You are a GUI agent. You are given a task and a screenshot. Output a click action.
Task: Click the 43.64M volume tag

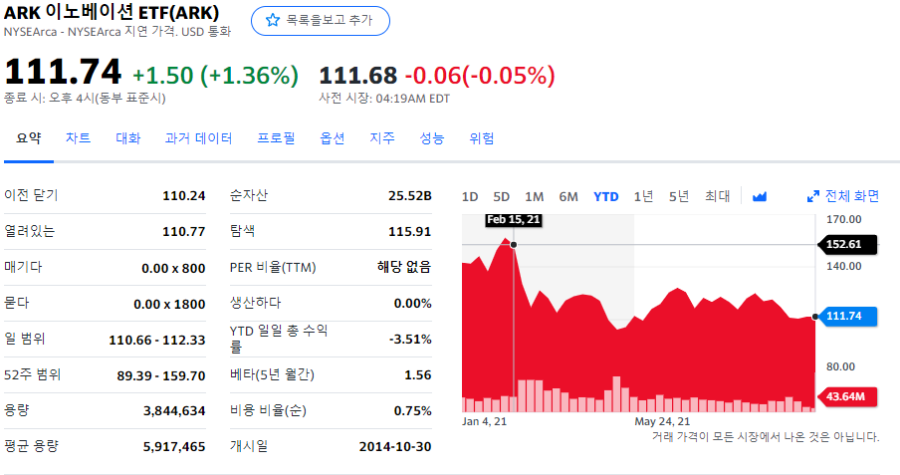pyautogui.click(x=847, y=396)
